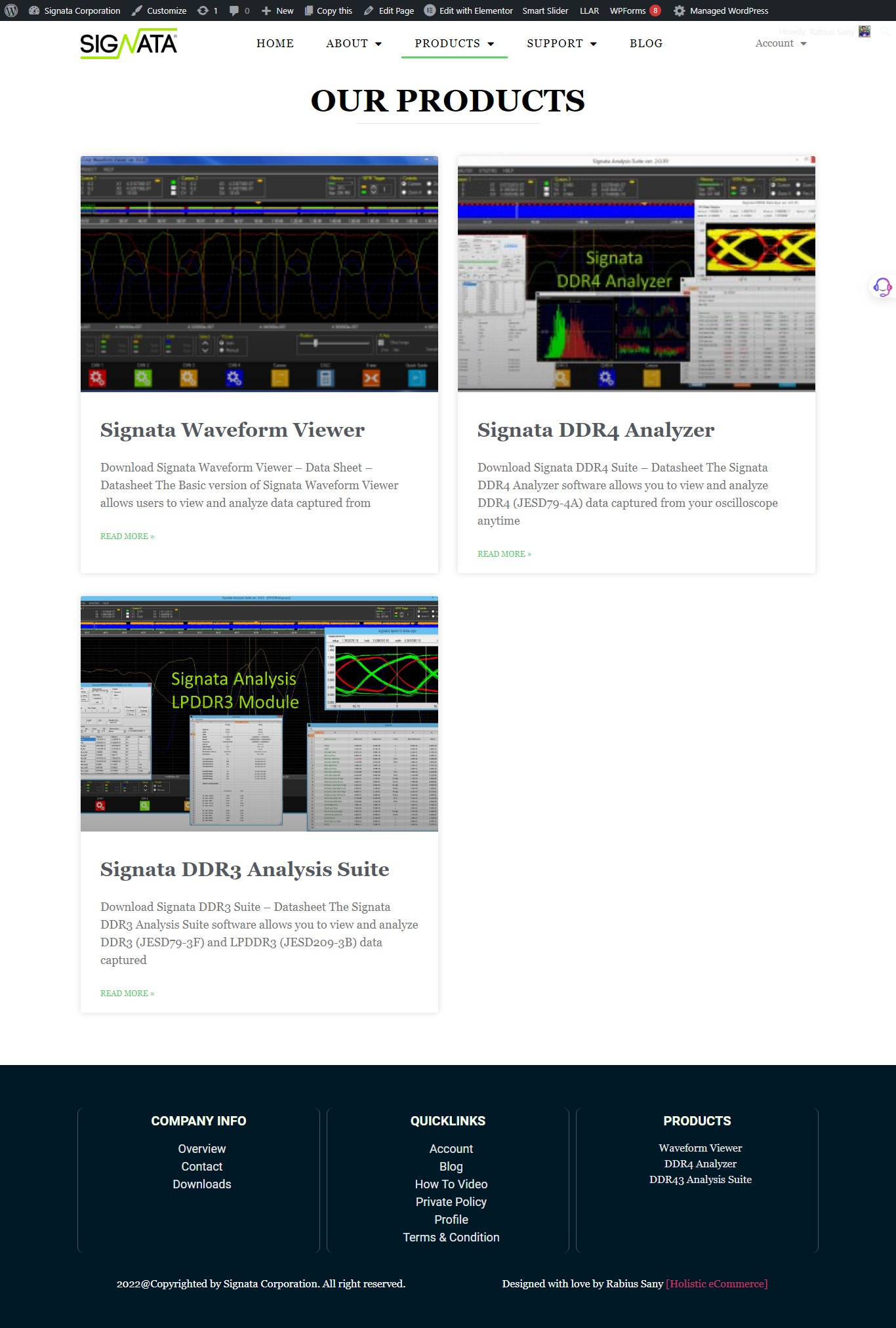Click the OUR PRODUCTS heading
Viewport: 896px width, 1328px height.
point(448,100)
